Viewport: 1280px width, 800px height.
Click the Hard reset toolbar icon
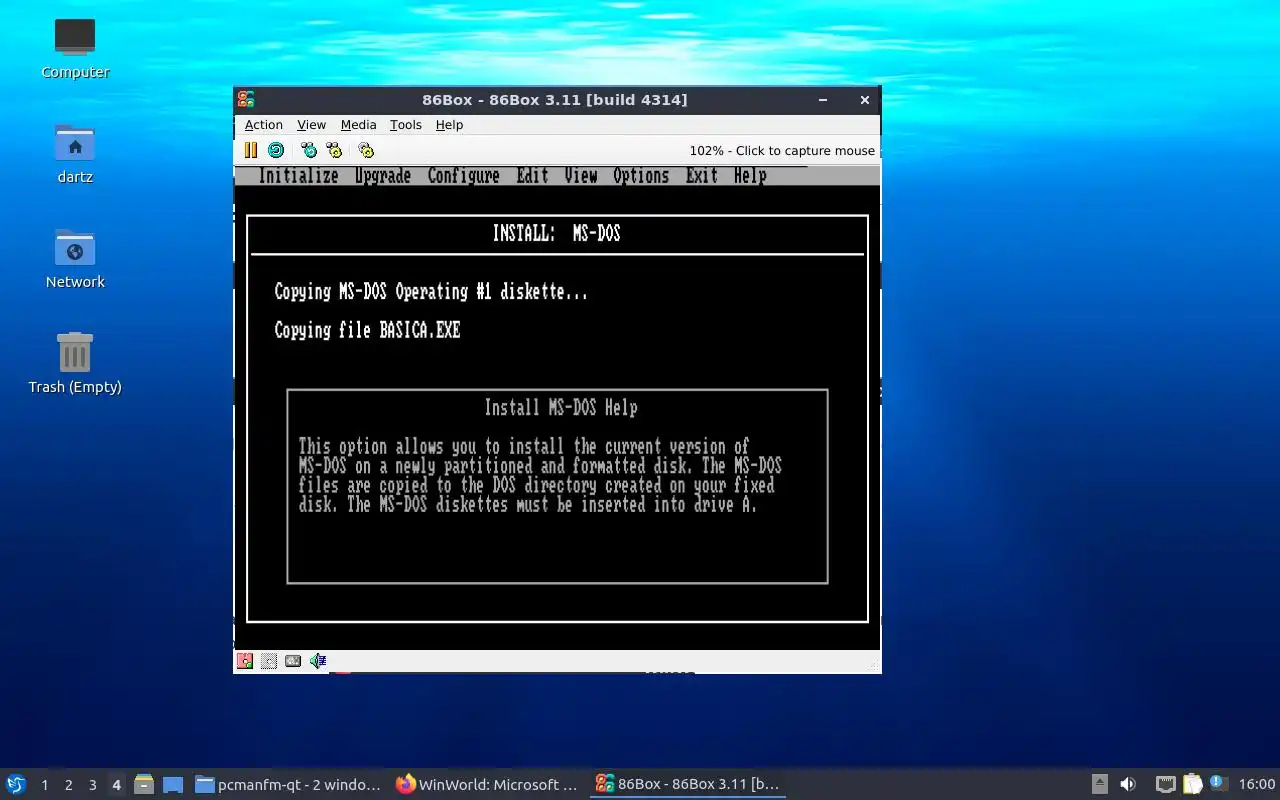tap(276, 150)
